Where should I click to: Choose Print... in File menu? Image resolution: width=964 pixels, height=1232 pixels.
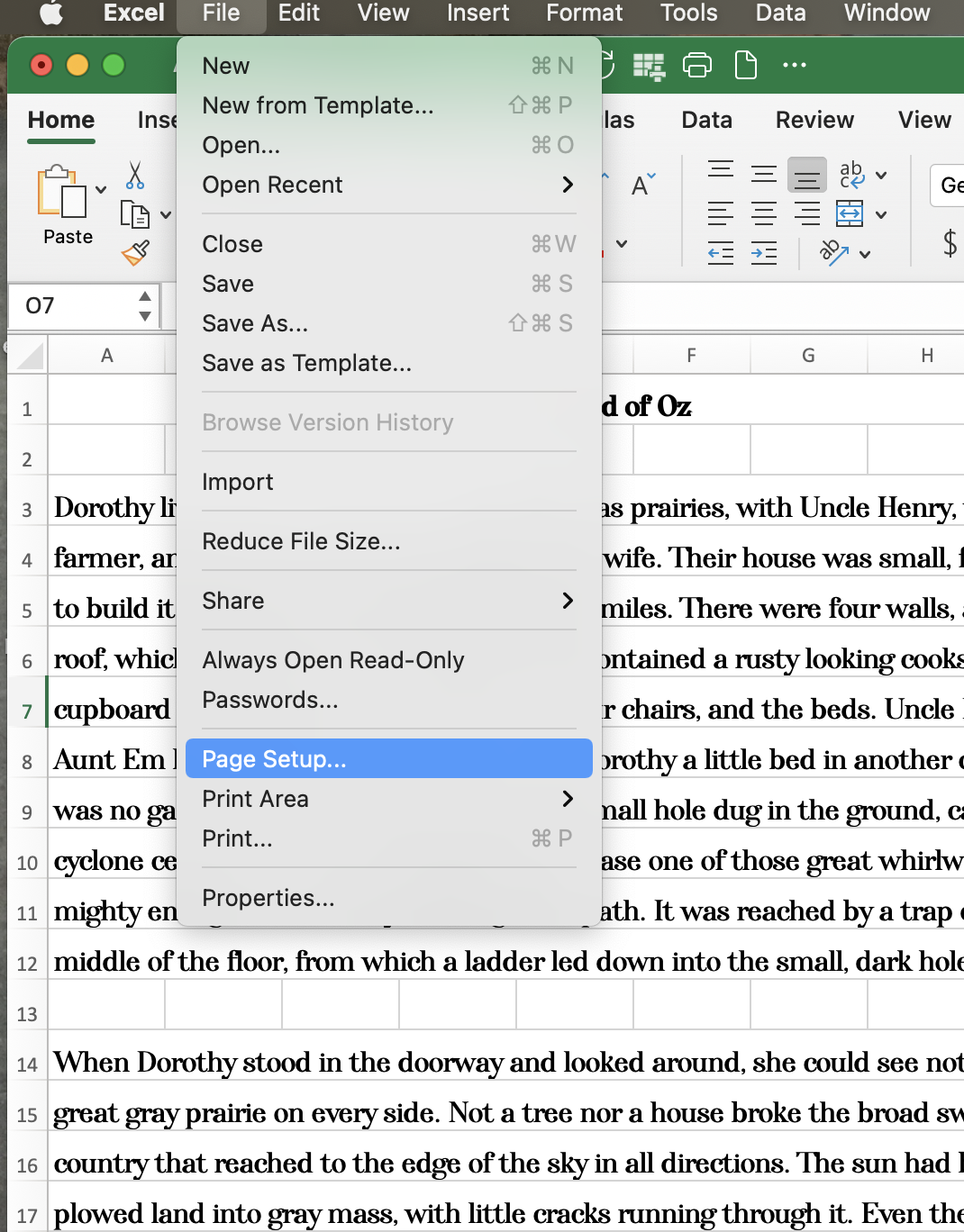389,838
